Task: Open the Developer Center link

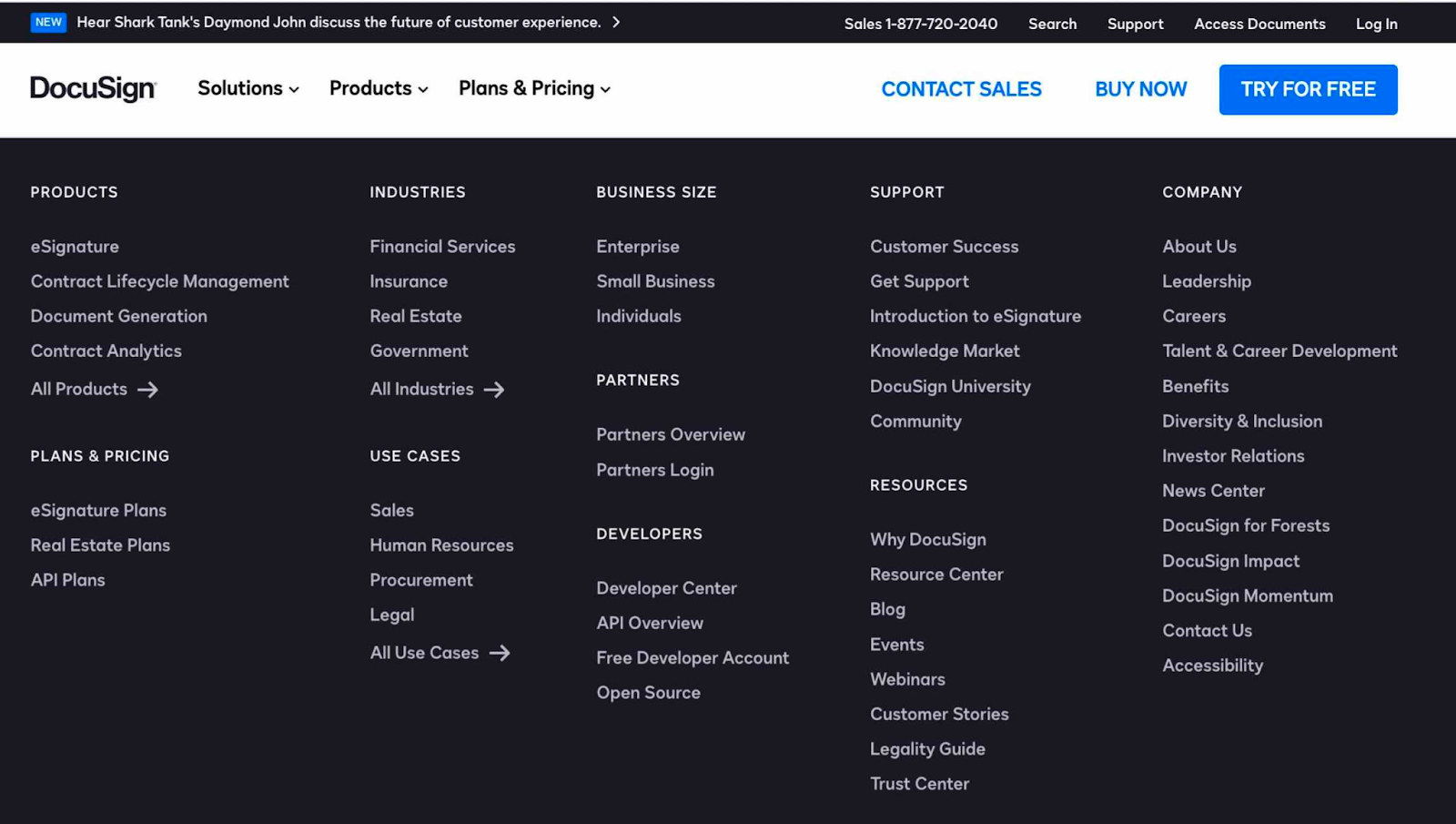Action: coord(666,588)
